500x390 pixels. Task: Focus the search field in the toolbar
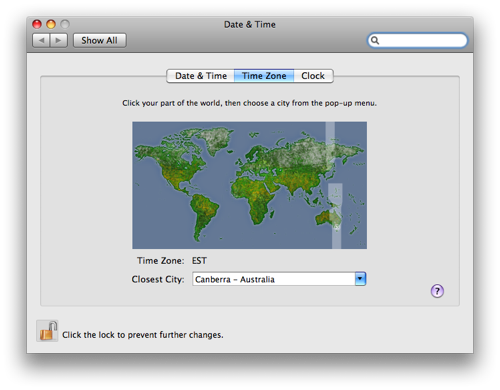click(x=417, y=40)
